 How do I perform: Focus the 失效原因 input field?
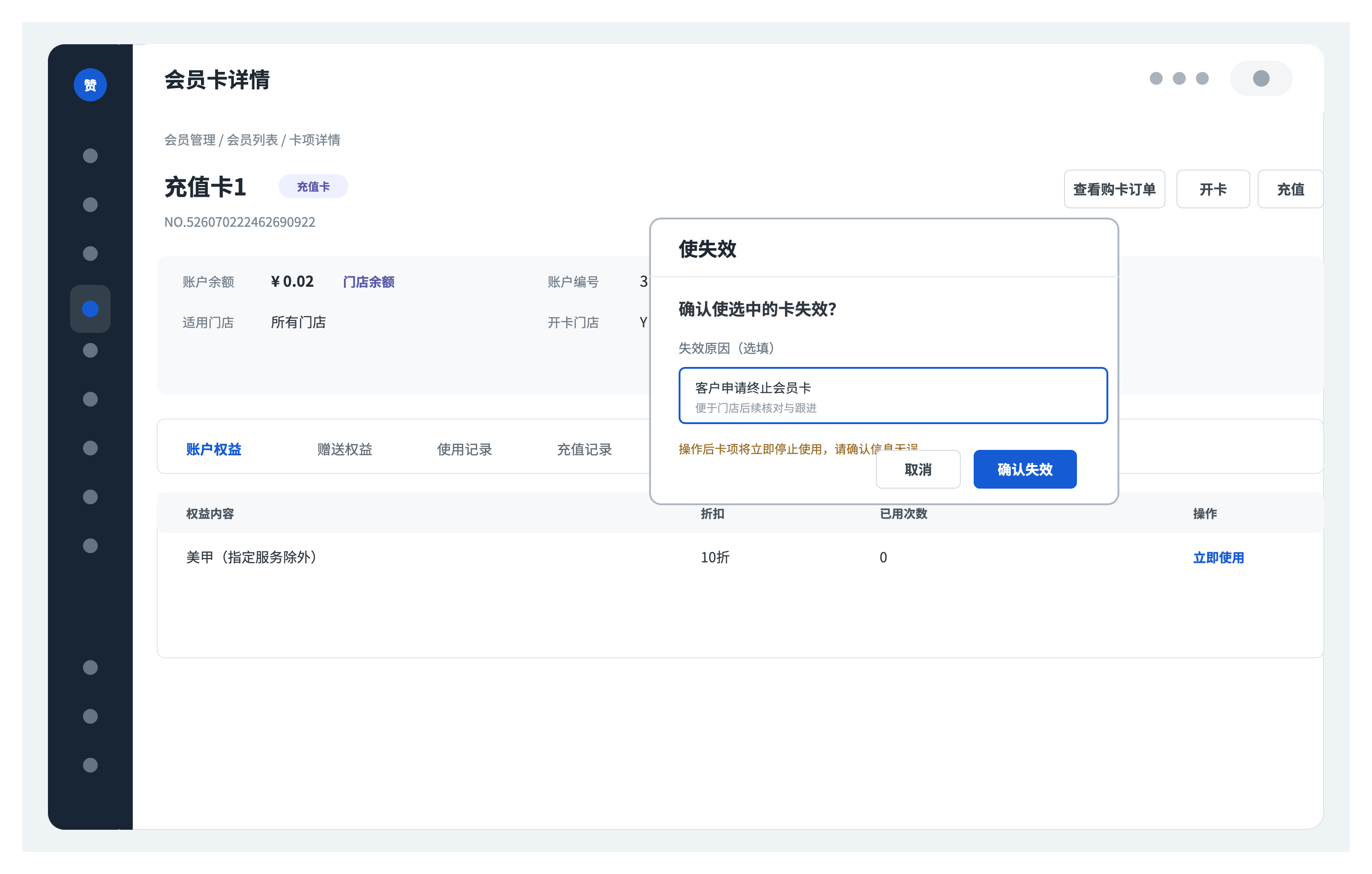(893, 396)
